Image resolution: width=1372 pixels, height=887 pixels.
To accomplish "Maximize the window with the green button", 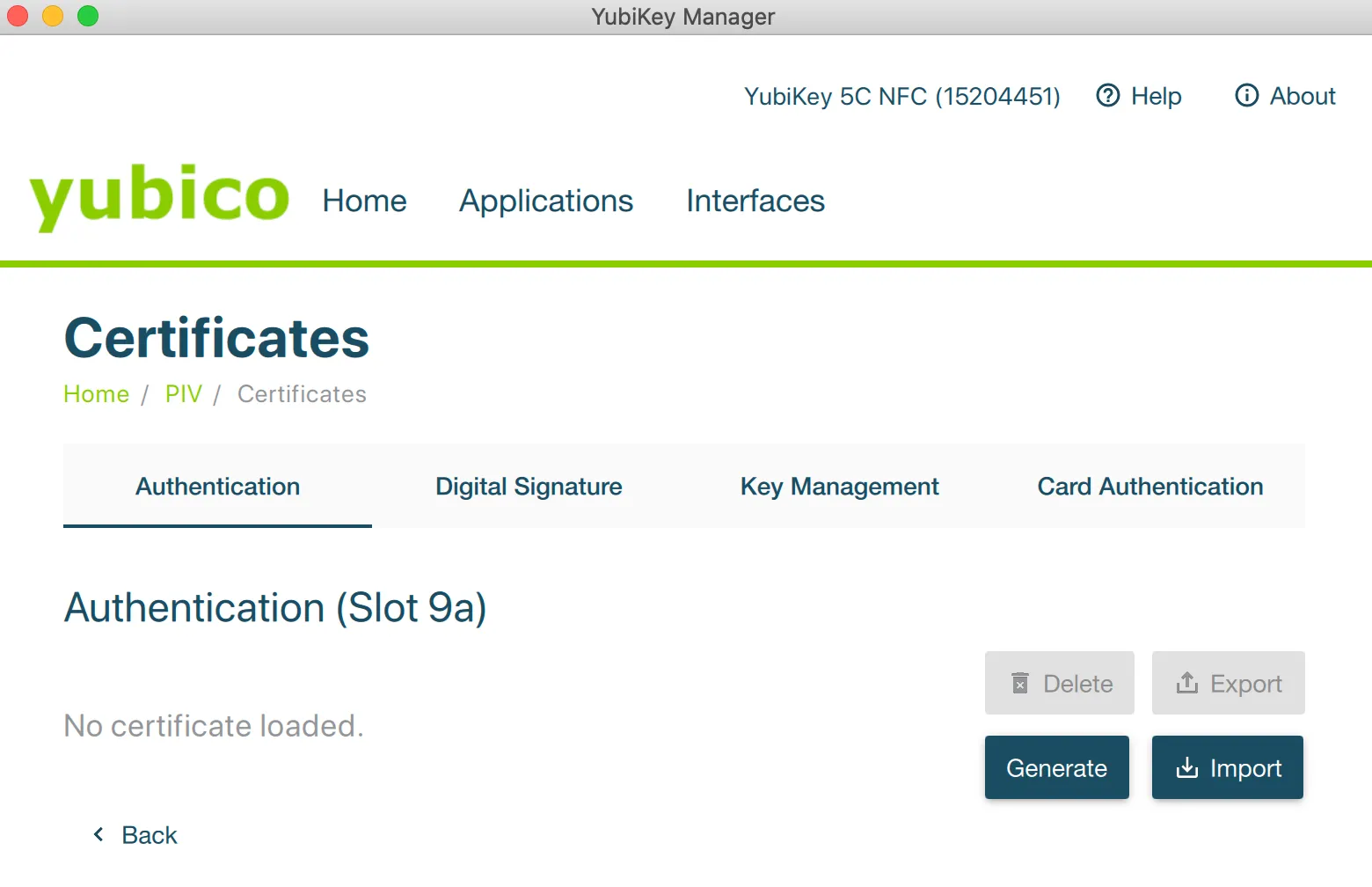I will (x=88, y=16).
